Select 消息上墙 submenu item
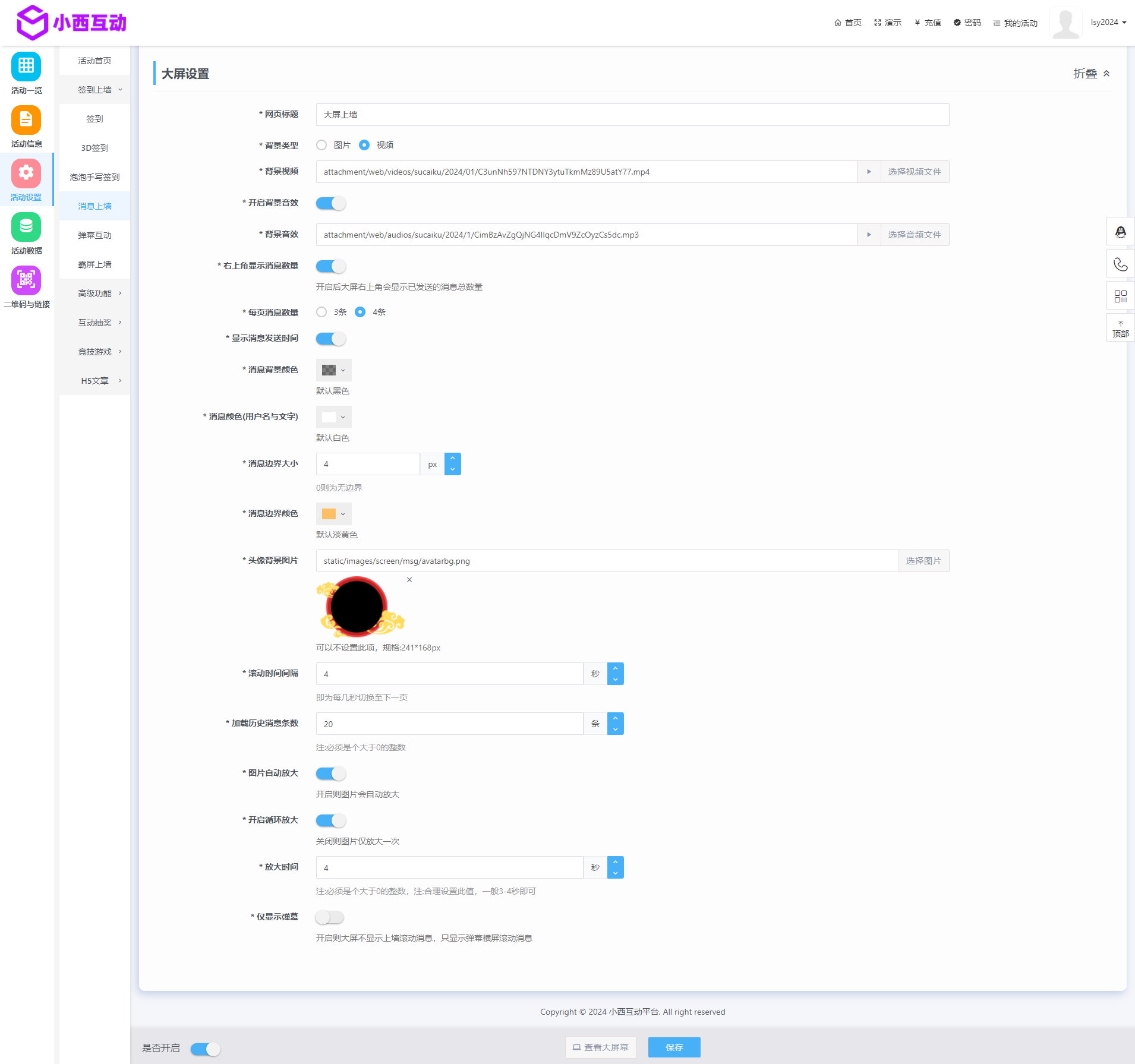The width and height of the screenshot is (1135, 1064). coord(95,206)
